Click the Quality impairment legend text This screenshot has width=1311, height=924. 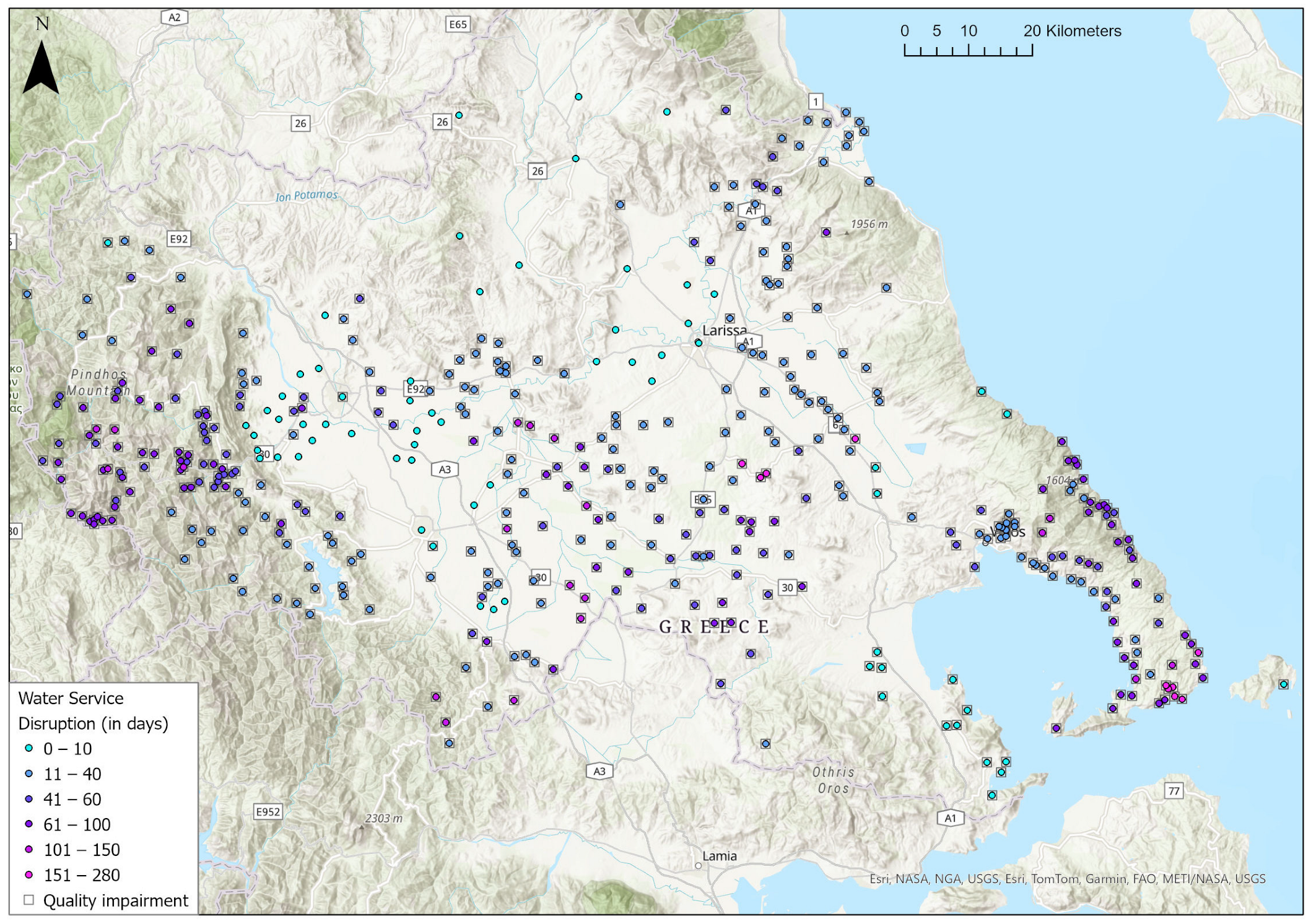[116, 900]
